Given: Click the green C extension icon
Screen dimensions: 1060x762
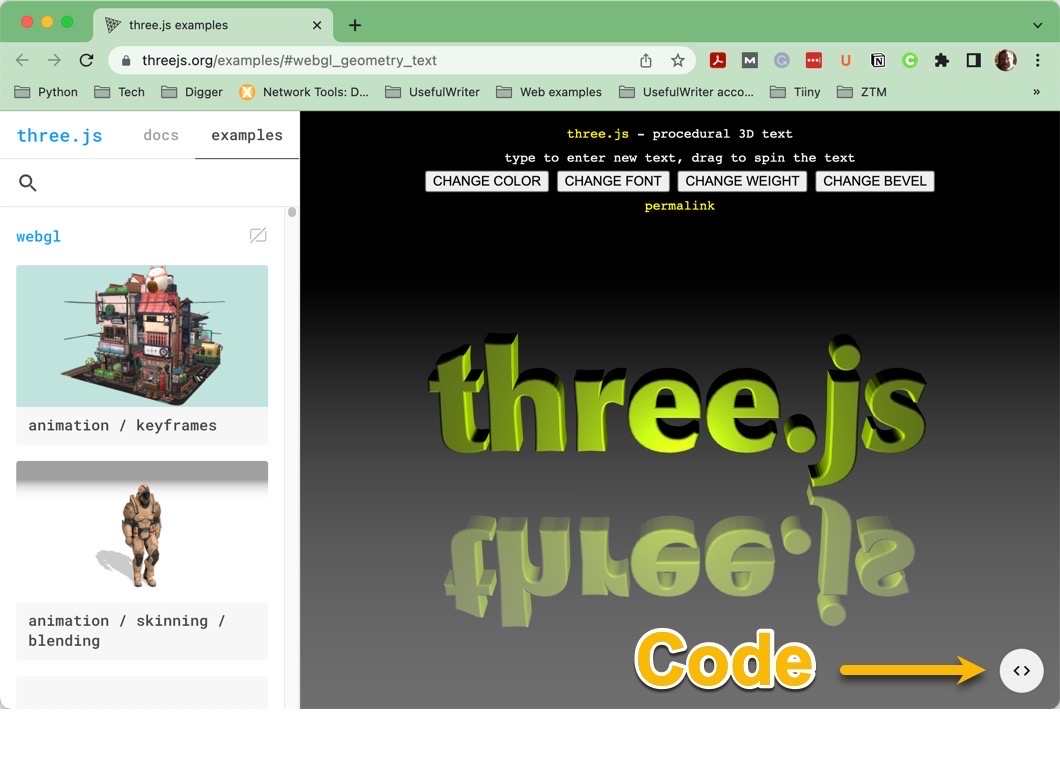Looking at the screenshot, I should point(909,60).
